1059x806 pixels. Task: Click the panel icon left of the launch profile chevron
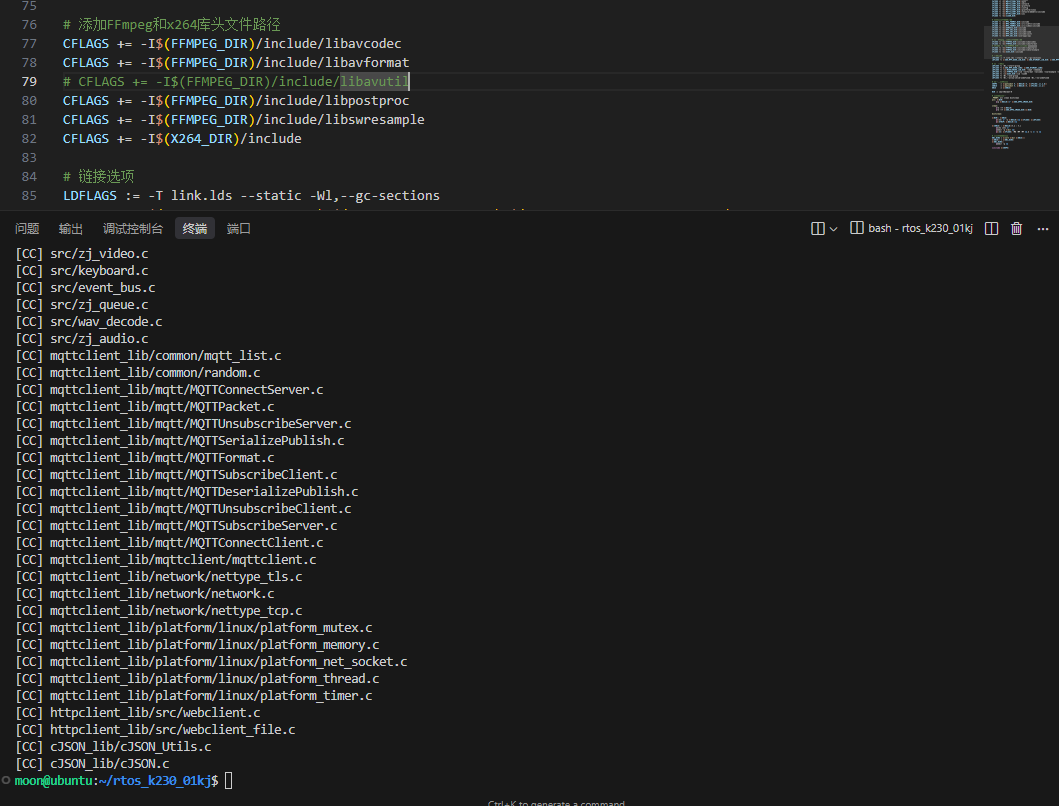coord(817,228)
